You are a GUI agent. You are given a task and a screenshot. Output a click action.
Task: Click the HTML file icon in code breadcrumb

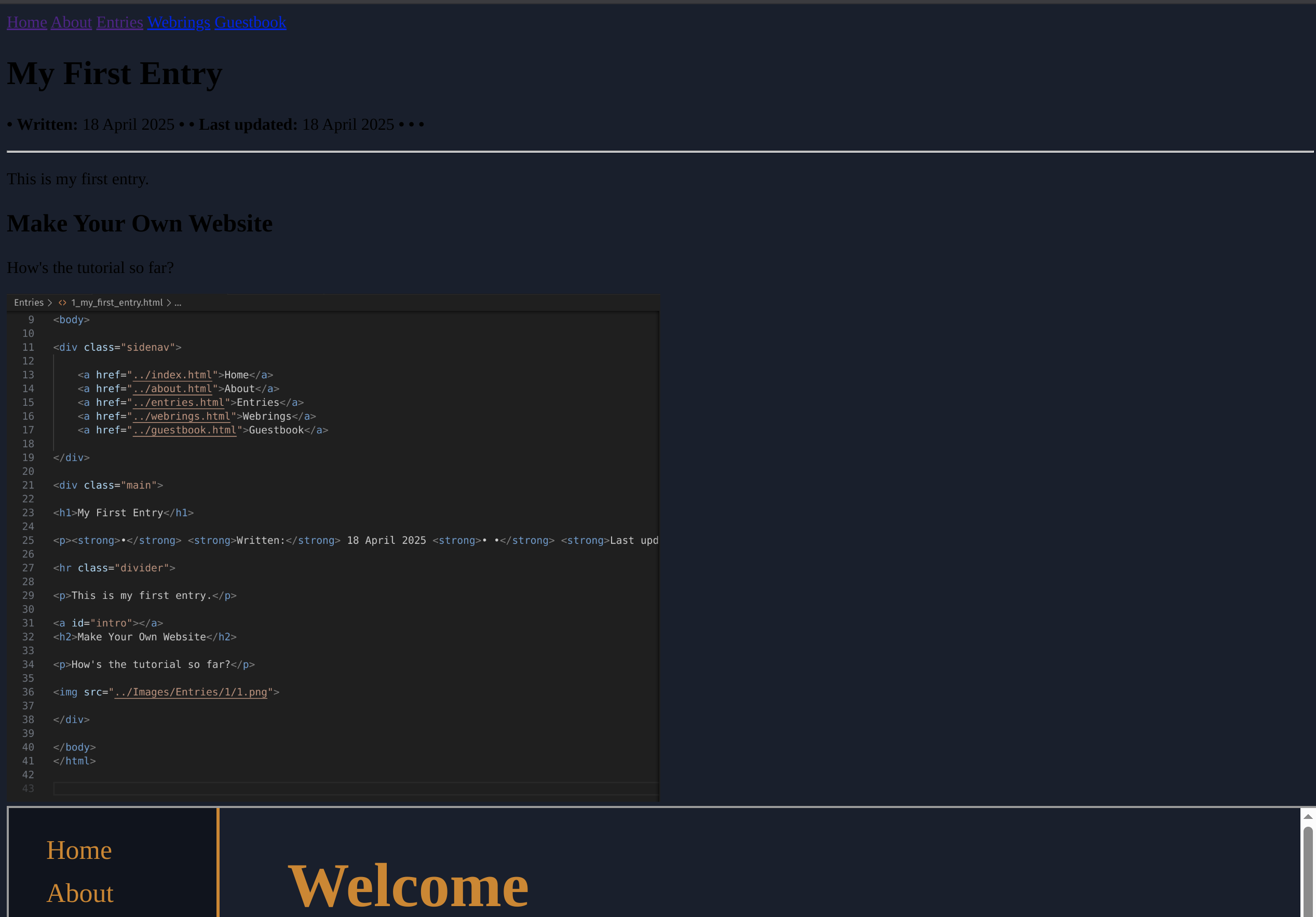[x=62, y=303]
